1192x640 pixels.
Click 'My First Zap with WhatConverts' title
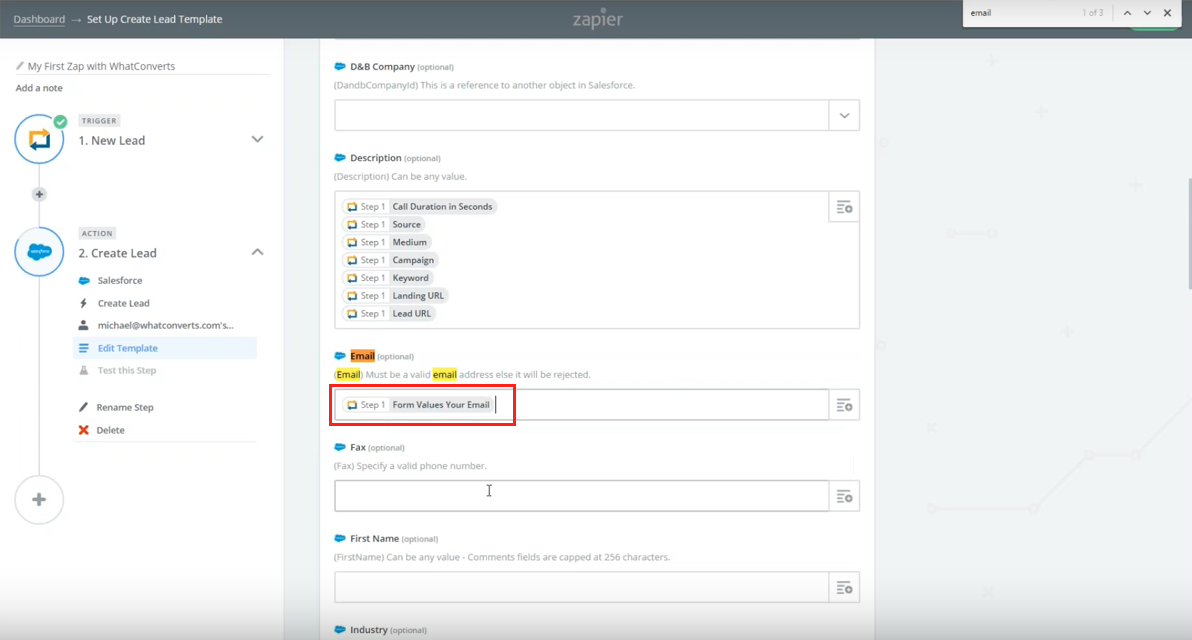(101, 66)
